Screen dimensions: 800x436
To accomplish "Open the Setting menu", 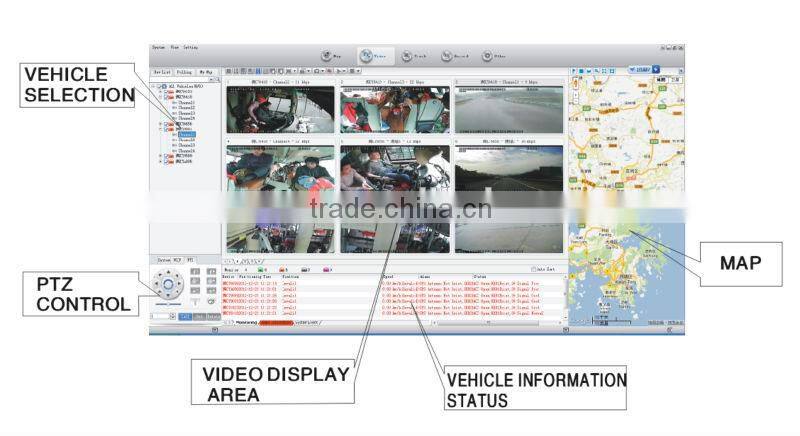I will [189, 47].
